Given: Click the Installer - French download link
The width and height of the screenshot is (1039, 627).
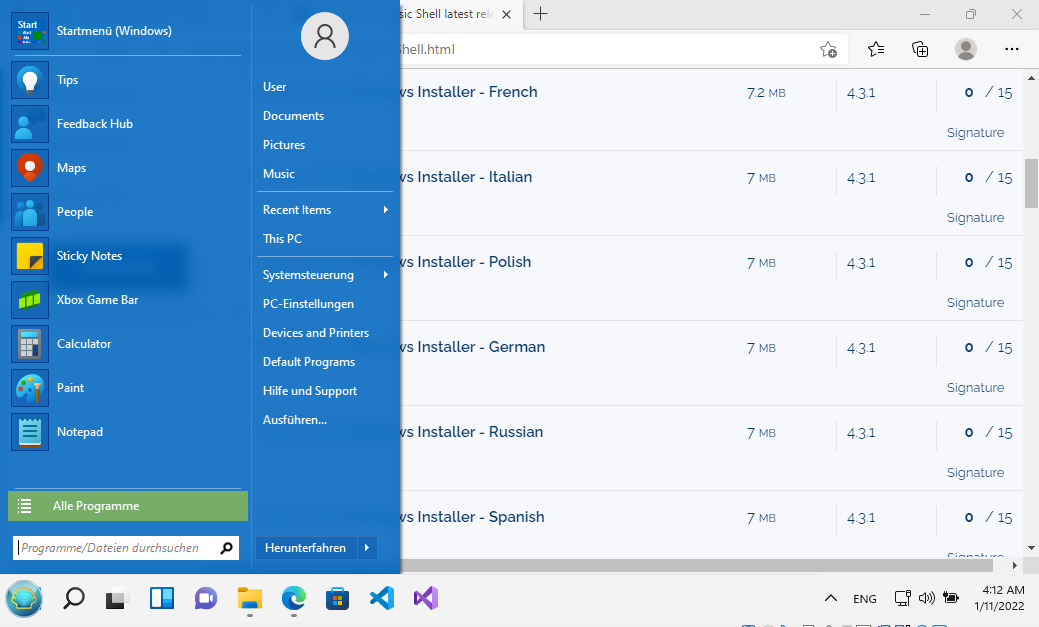Looking at the screenshot, I should pos(469,92).
